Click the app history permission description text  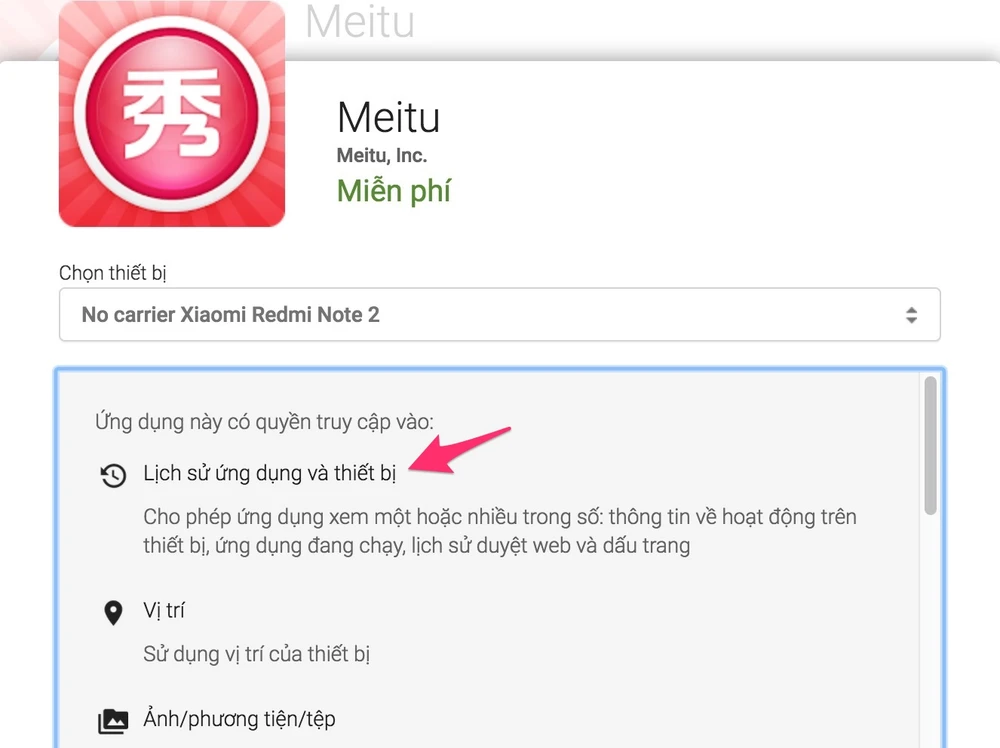(x=499, y=531)
